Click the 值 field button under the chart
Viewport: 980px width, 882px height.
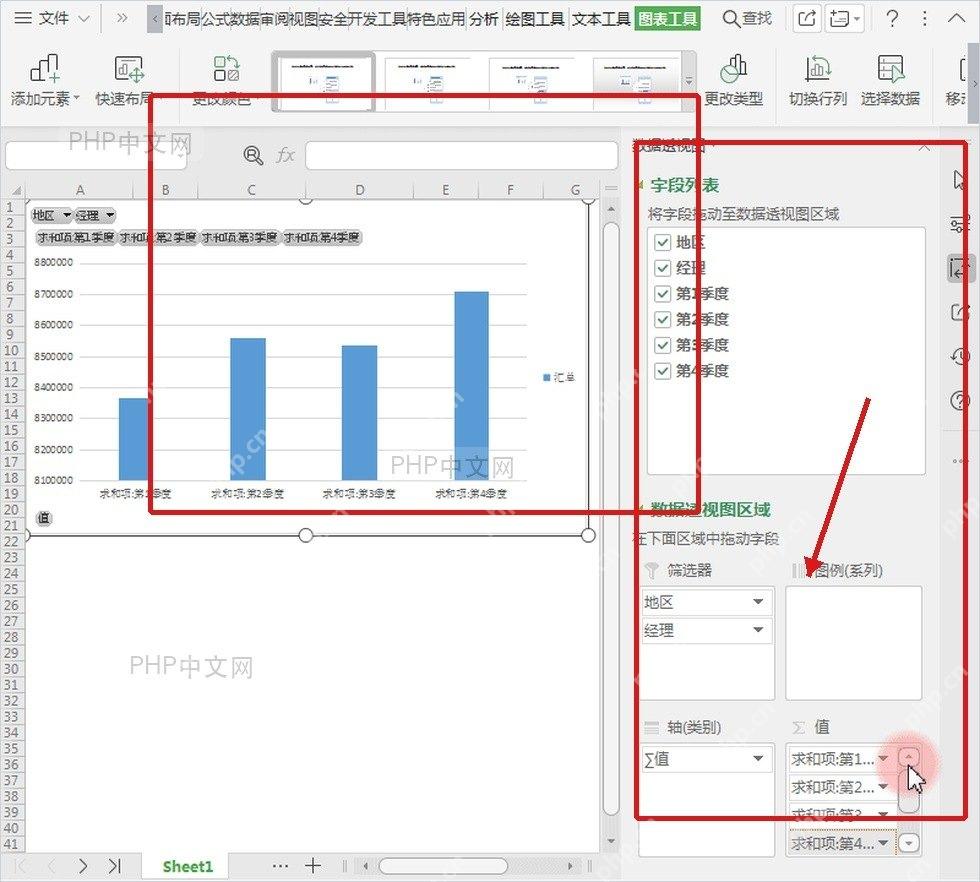pos(44,518)
